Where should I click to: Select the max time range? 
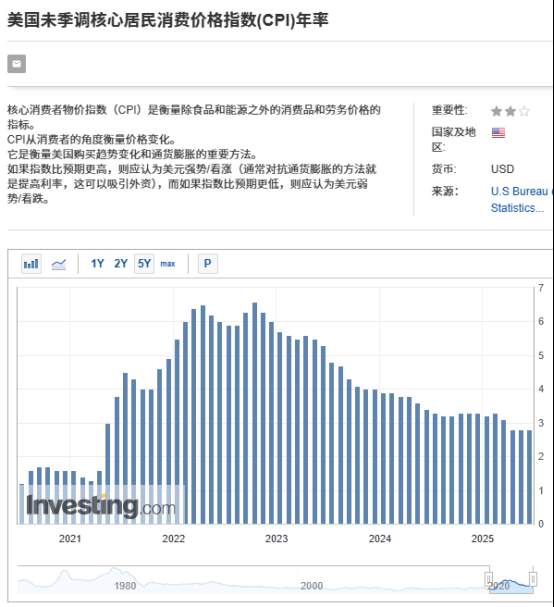pos(168,264)
